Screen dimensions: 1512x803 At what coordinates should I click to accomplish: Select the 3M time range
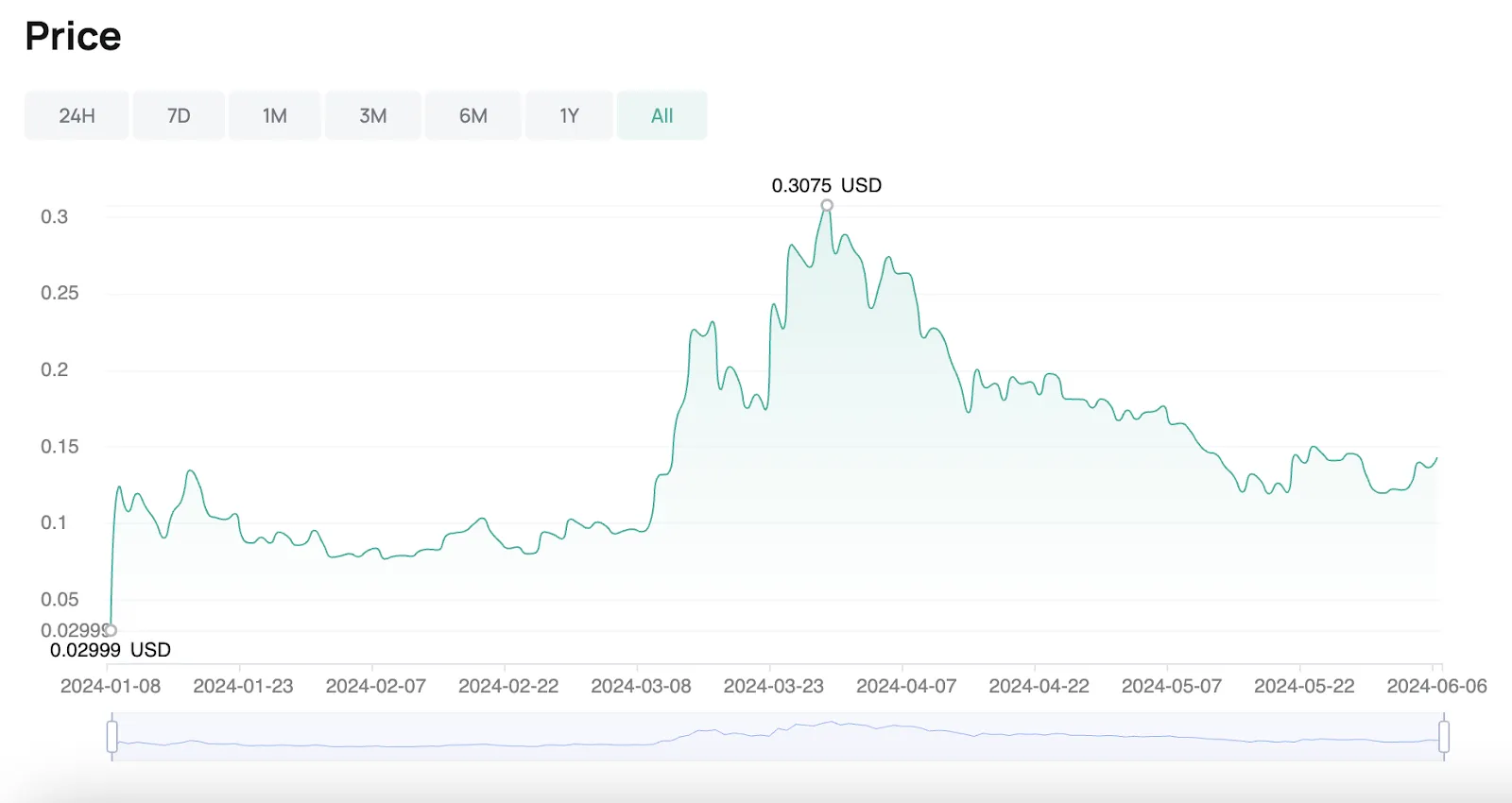[373, 115]
